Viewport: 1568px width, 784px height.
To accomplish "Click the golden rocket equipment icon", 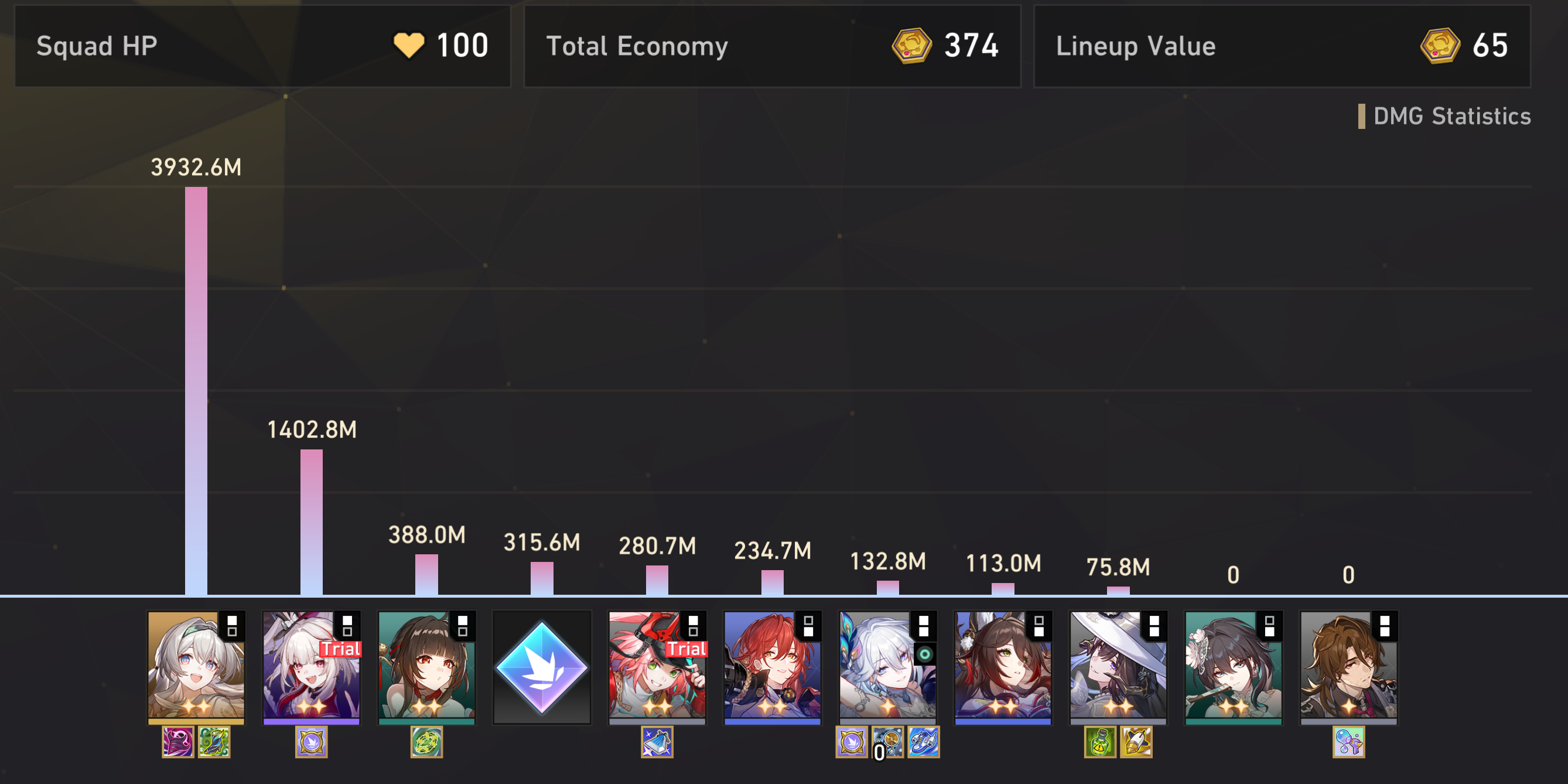I will tap(1136, 742).
